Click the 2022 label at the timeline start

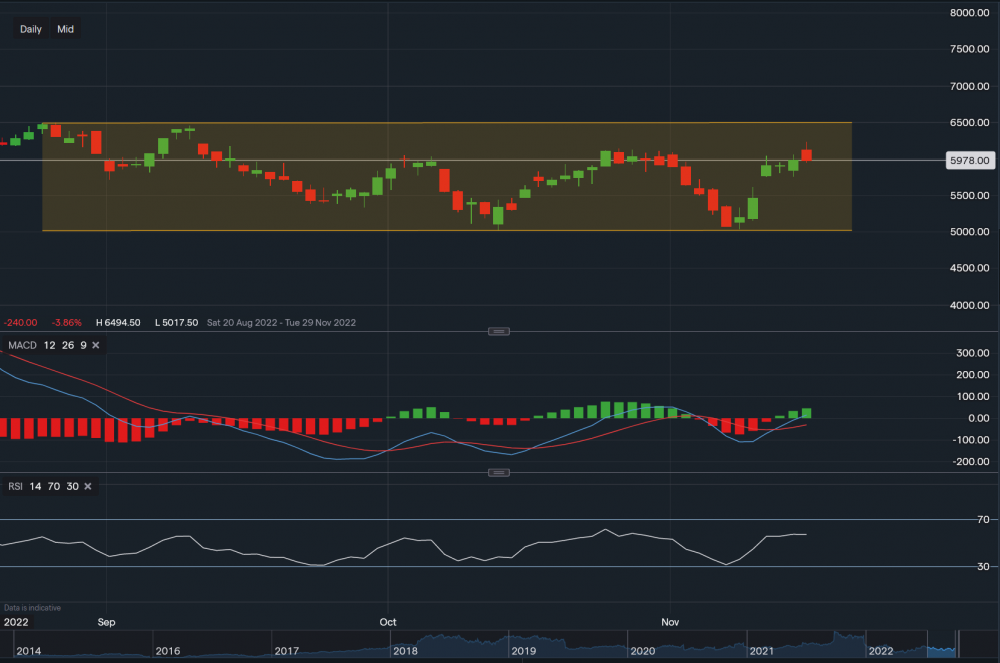point(14,622)
